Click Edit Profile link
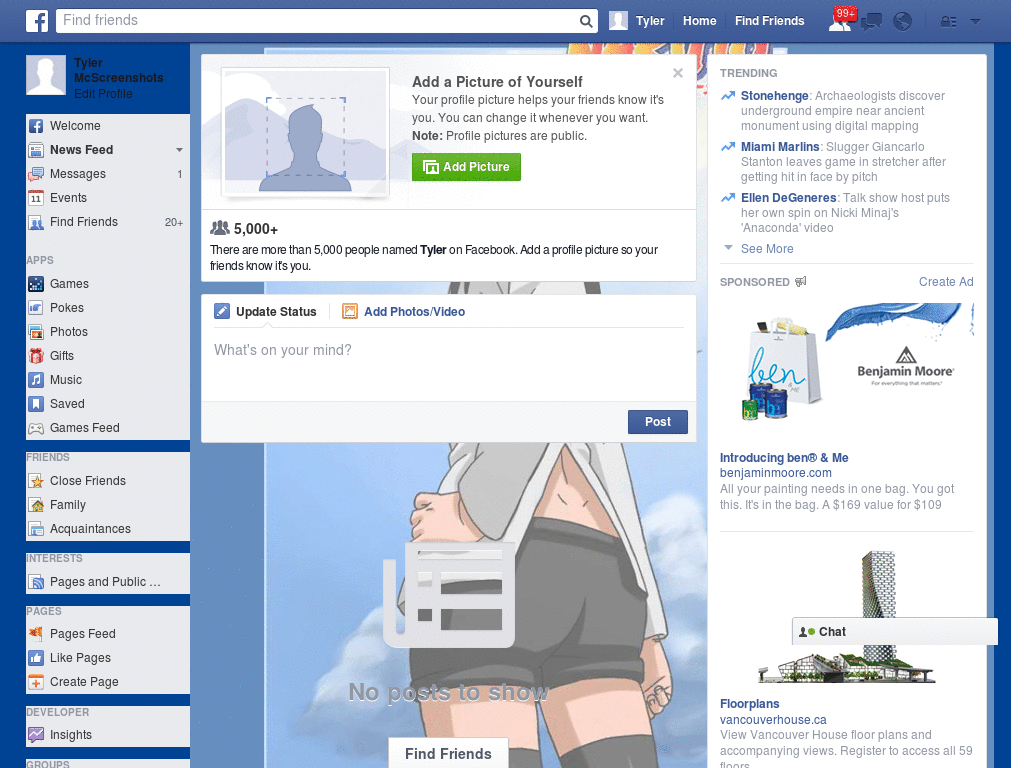Viewport: 1024px width, 768px height. 103,93
